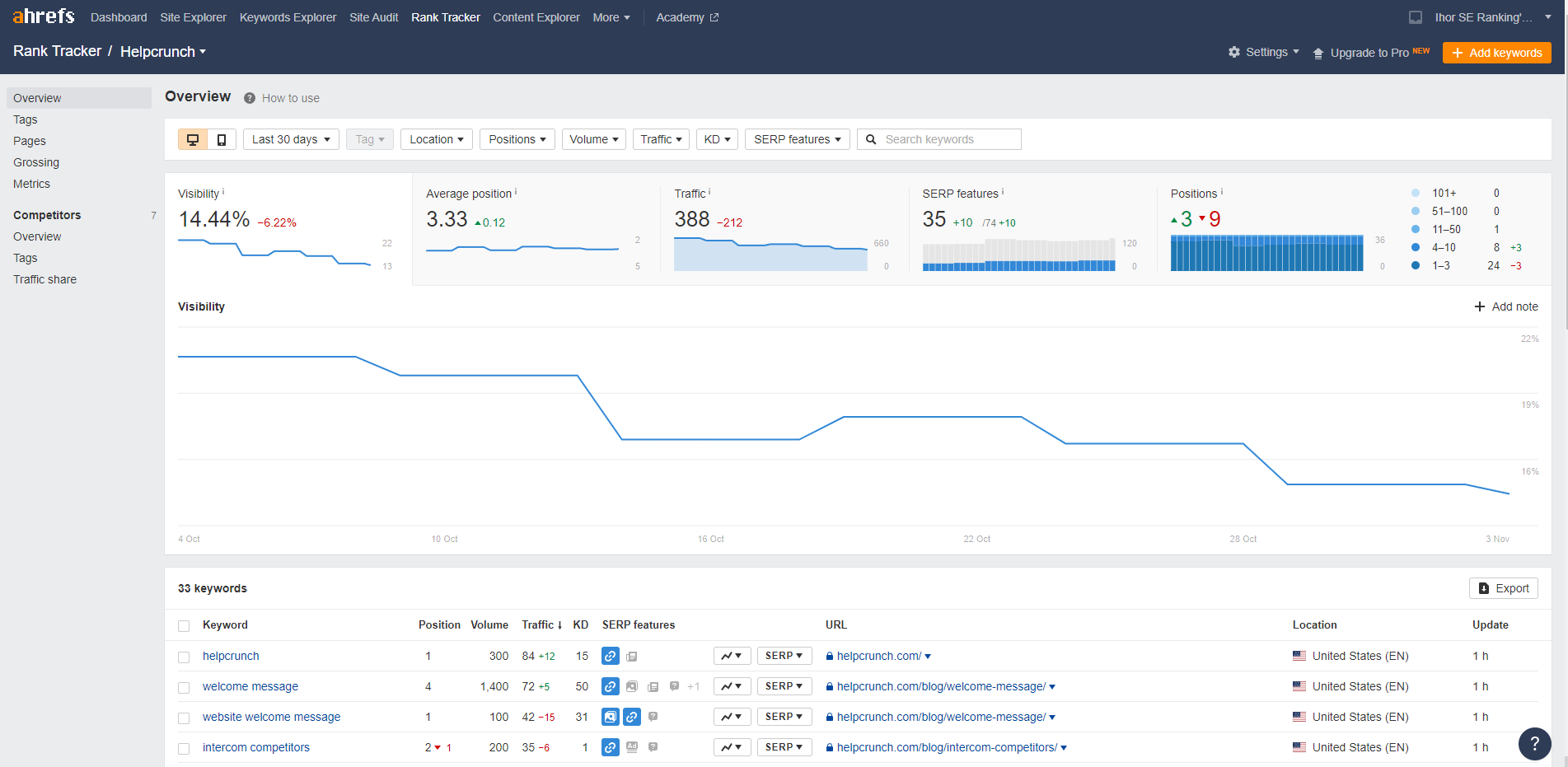This screenshot has height=767, width=1568.
Task: Open the Positions filter dropdown
Action: click(517, 139)
